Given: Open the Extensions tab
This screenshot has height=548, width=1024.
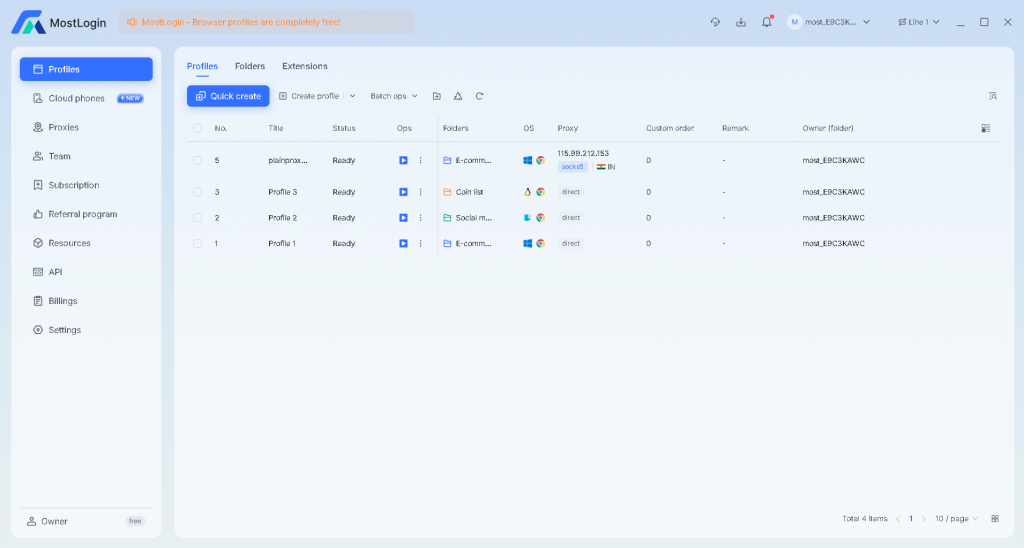Looking at the screenshot, I should pos(304,66).
